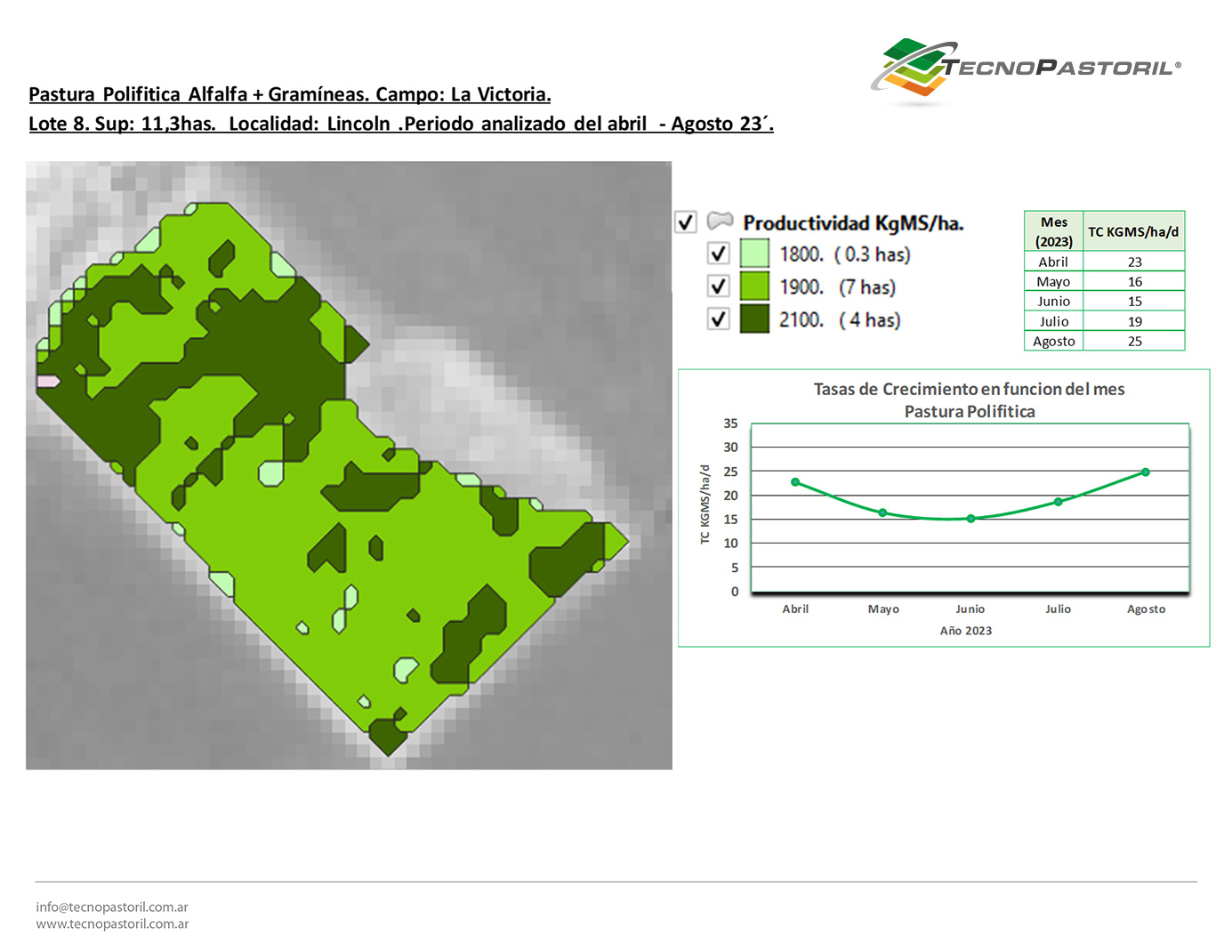Select the TC KGMS/ha/d table header
Image resolution: width=1232 pixels, height=952 pixels.
[1133, 231]
